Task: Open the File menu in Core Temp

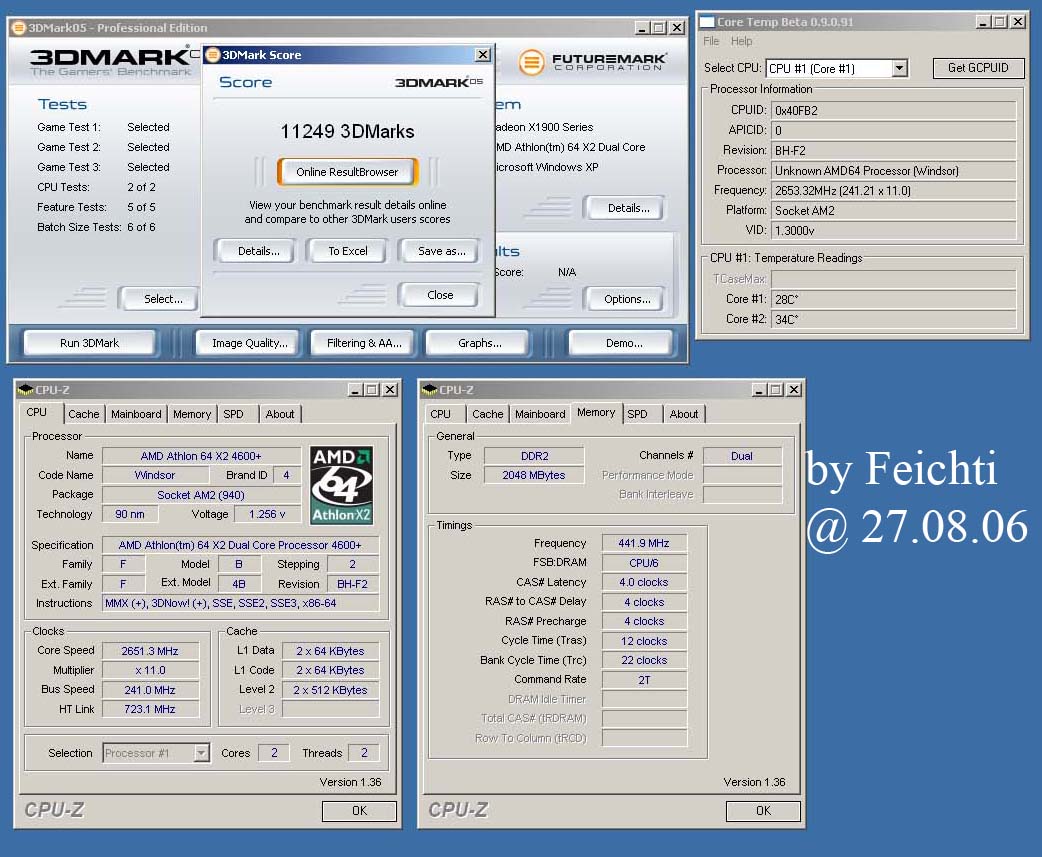Action: pyautogui.click(x=711, y=41)
